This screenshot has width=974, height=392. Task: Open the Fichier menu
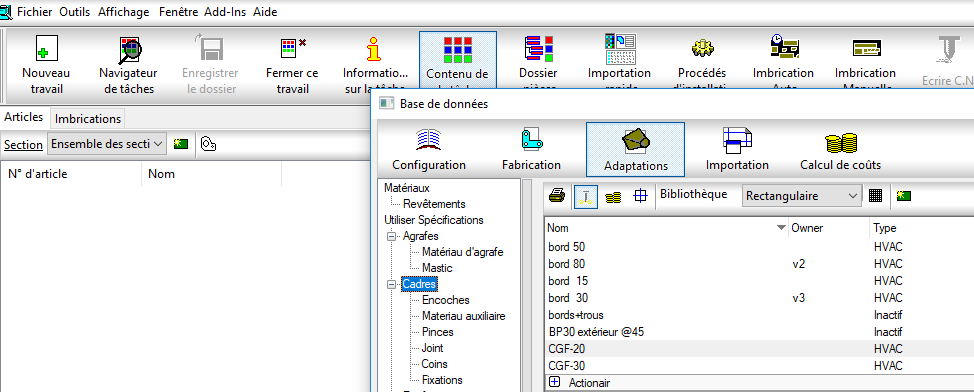tap(35, 12)
